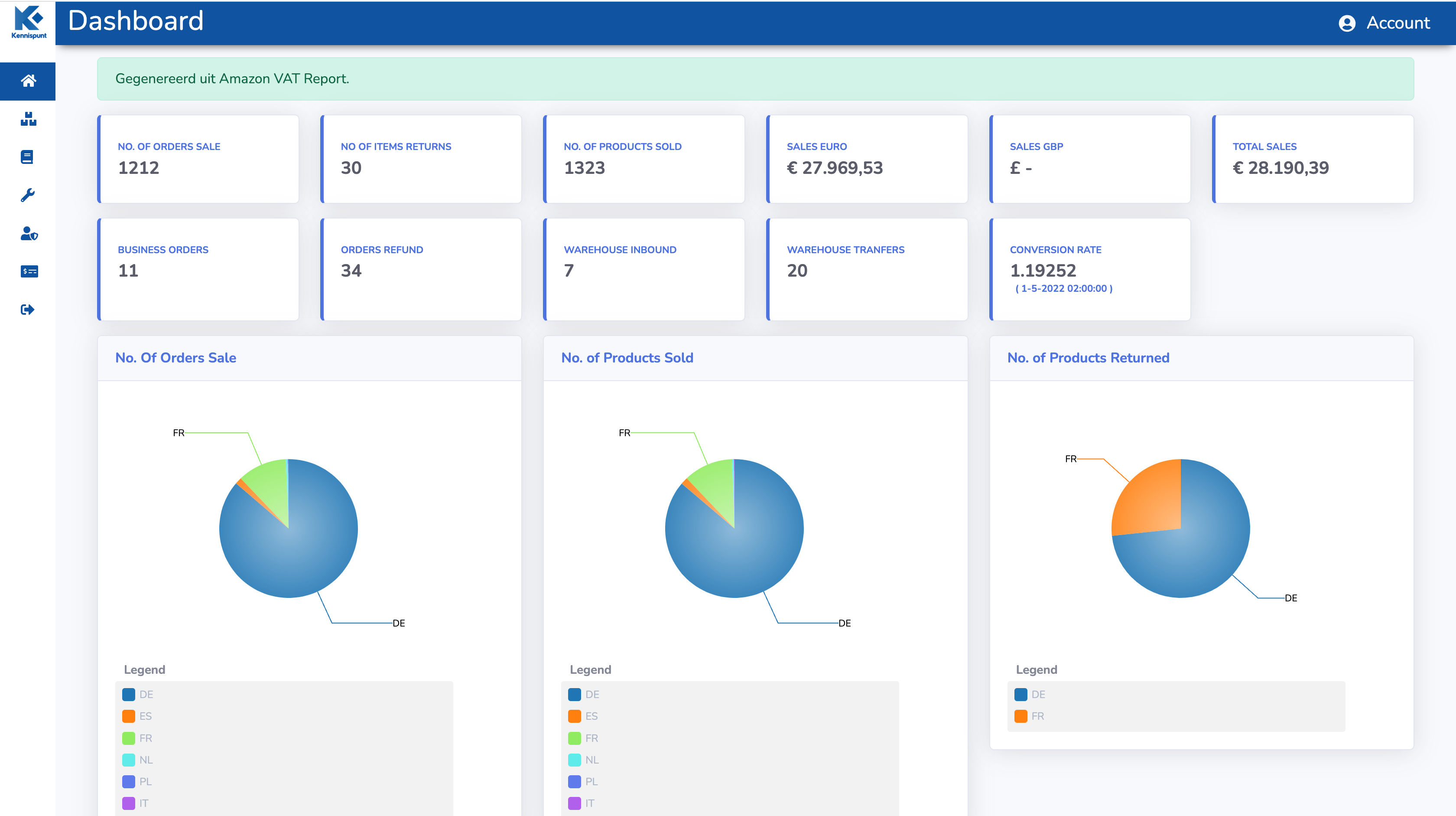The image size is (1456, 816).
Task: Click the Conversion Rate date text
Action: tap(1064, 288)
